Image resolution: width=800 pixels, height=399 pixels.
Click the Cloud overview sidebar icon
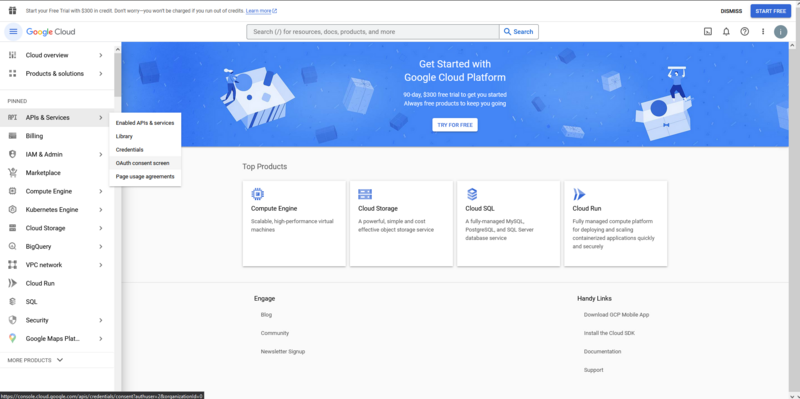[13, 55]
